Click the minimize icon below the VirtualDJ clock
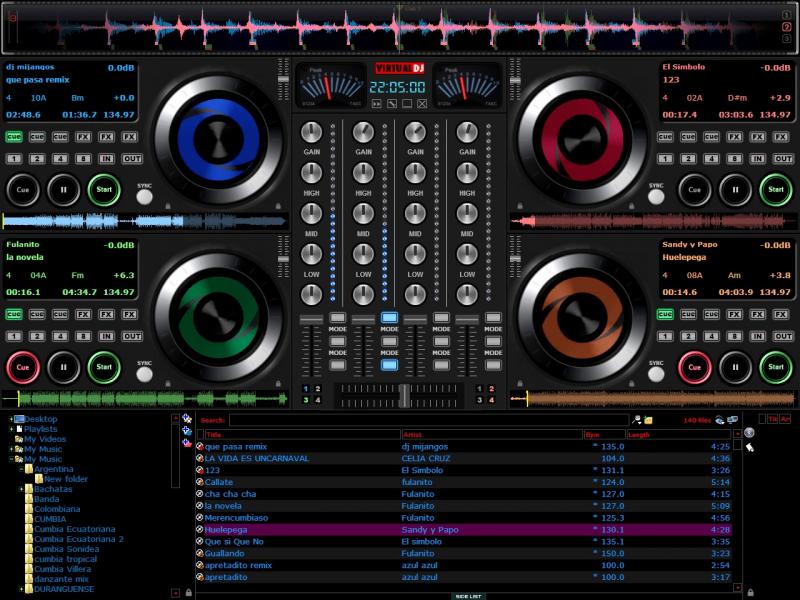The height and width of the screenshot is (600, 800). point(407,104)
